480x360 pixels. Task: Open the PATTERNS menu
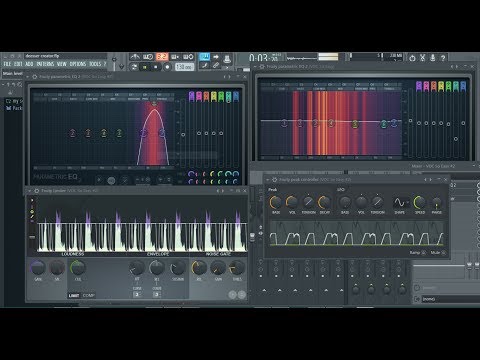click(x=45, y=64)
